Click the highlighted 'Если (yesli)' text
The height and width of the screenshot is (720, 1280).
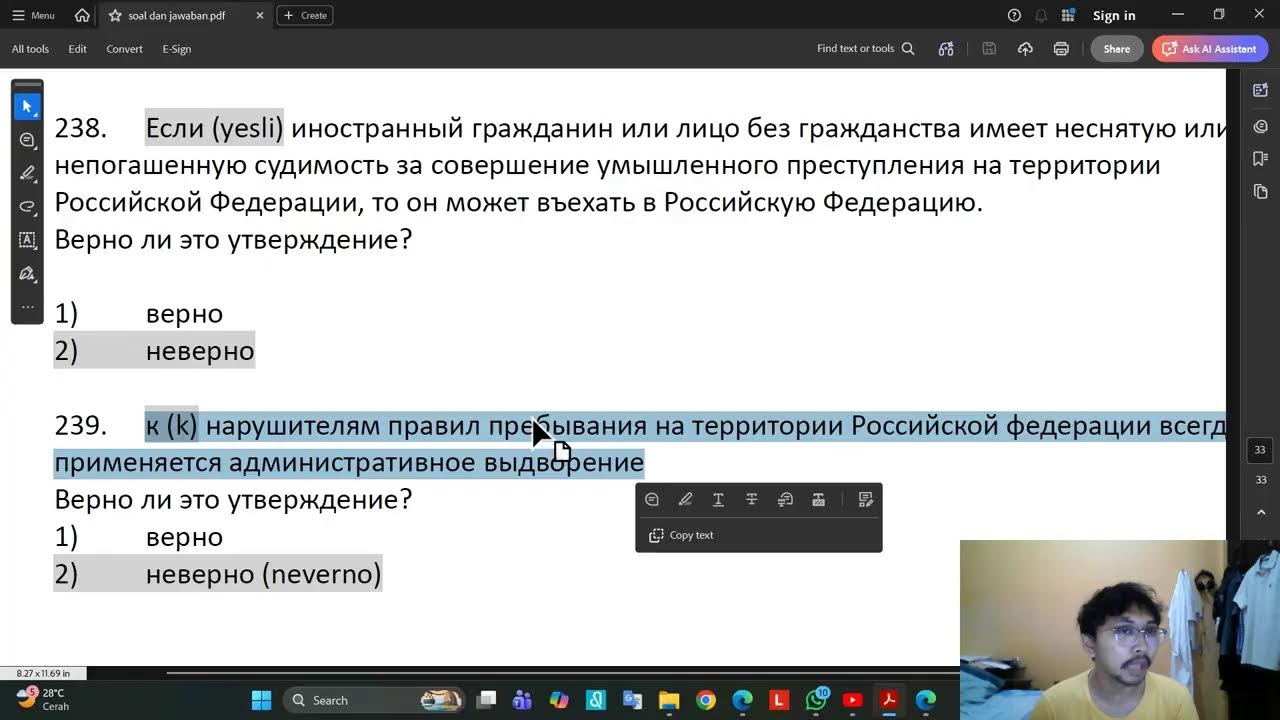(215, 128)
